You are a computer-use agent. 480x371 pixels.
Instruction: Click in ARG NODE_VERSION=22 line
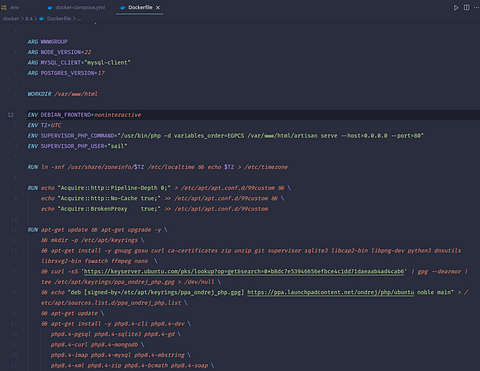[59, 52]
